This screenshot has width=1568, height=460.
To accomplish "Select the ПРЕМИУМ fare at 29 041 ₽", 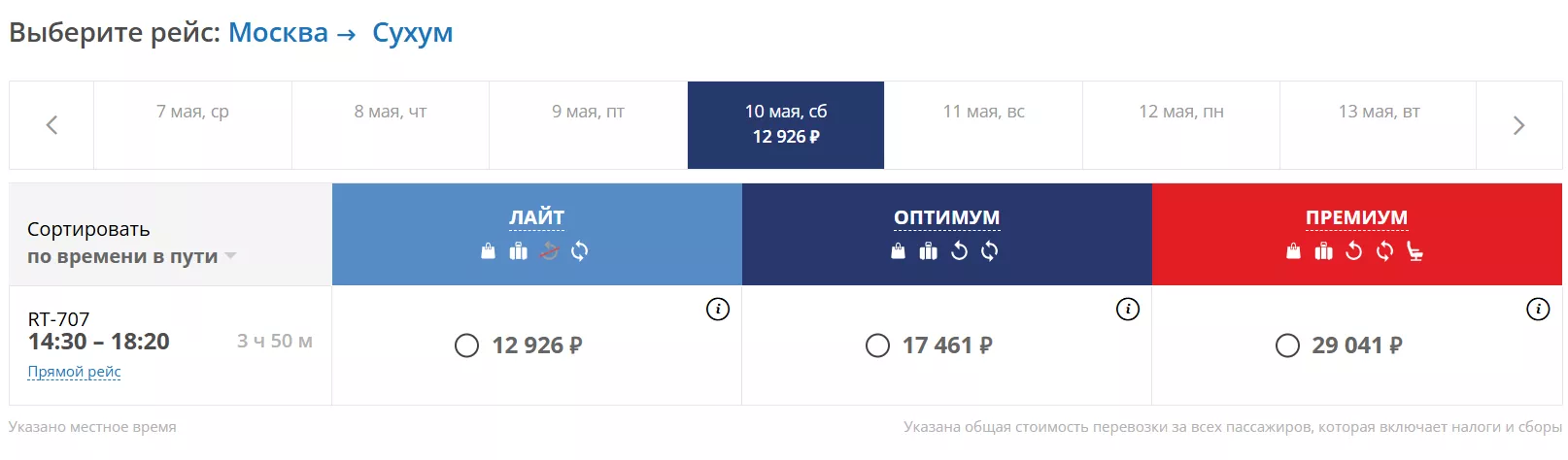I will point(1287,345).
